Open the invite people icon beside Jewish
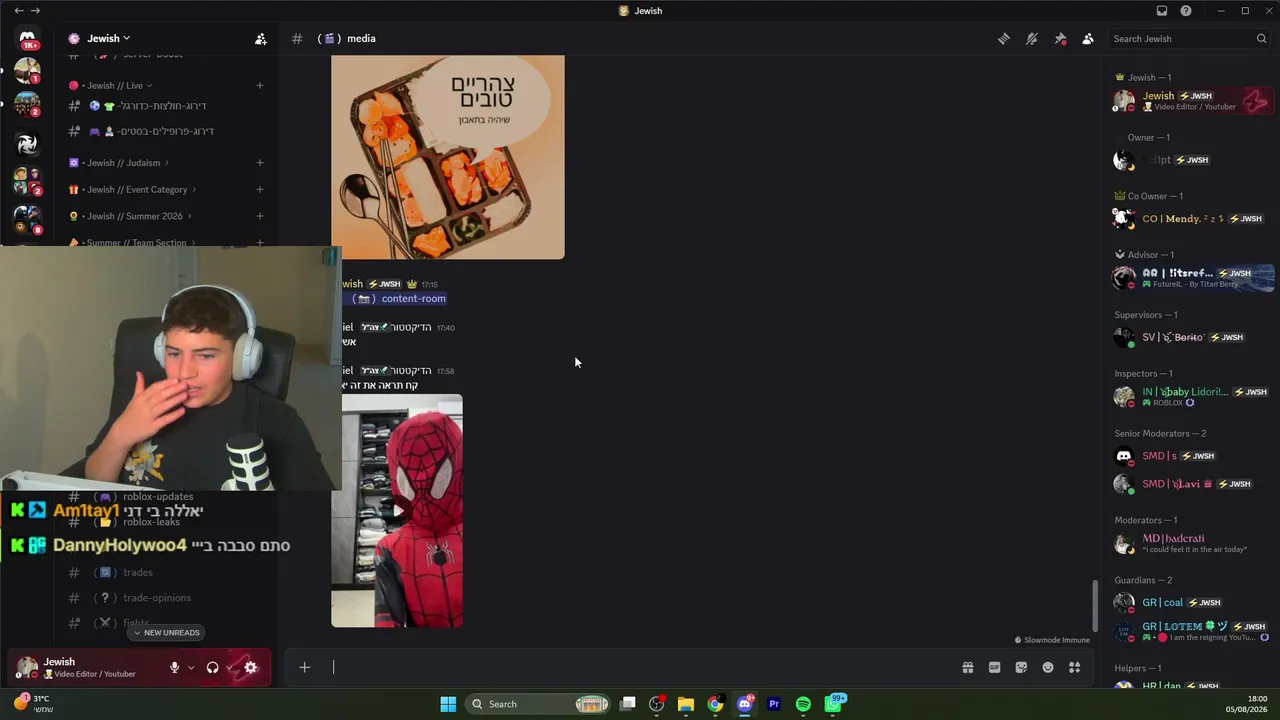Viewport: 1280px width, 720px height. click(x=261, y=39)
